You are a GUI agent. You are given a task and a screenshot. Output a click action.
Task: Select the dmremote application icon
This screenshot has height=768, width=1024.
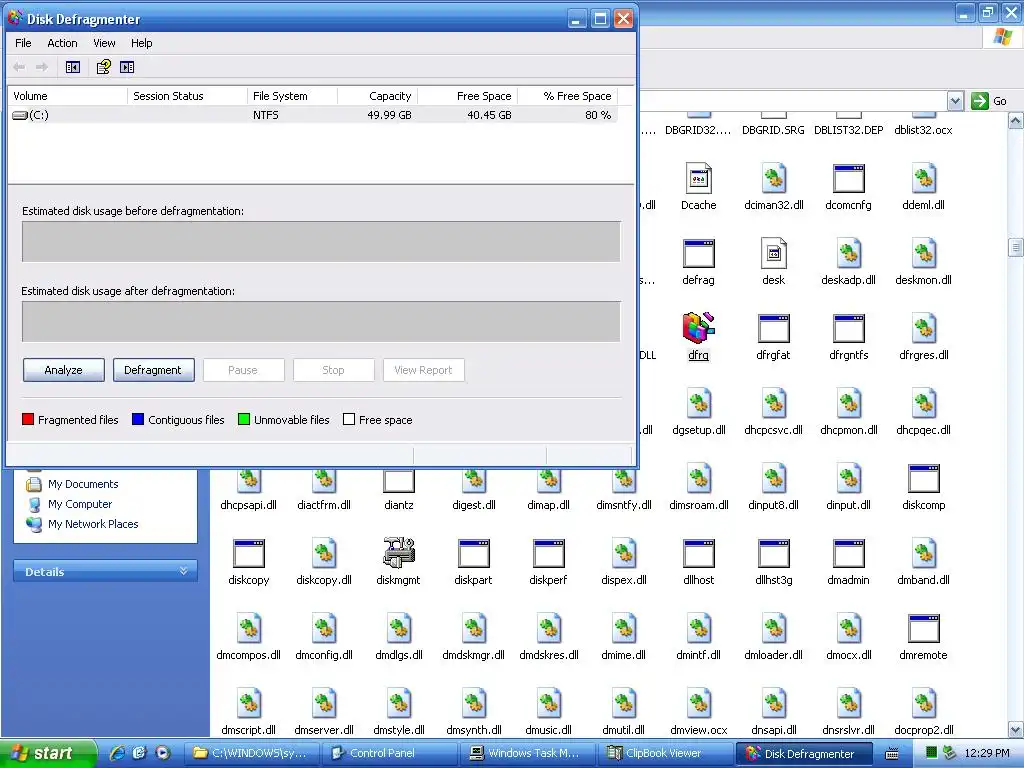coord(923,629)
